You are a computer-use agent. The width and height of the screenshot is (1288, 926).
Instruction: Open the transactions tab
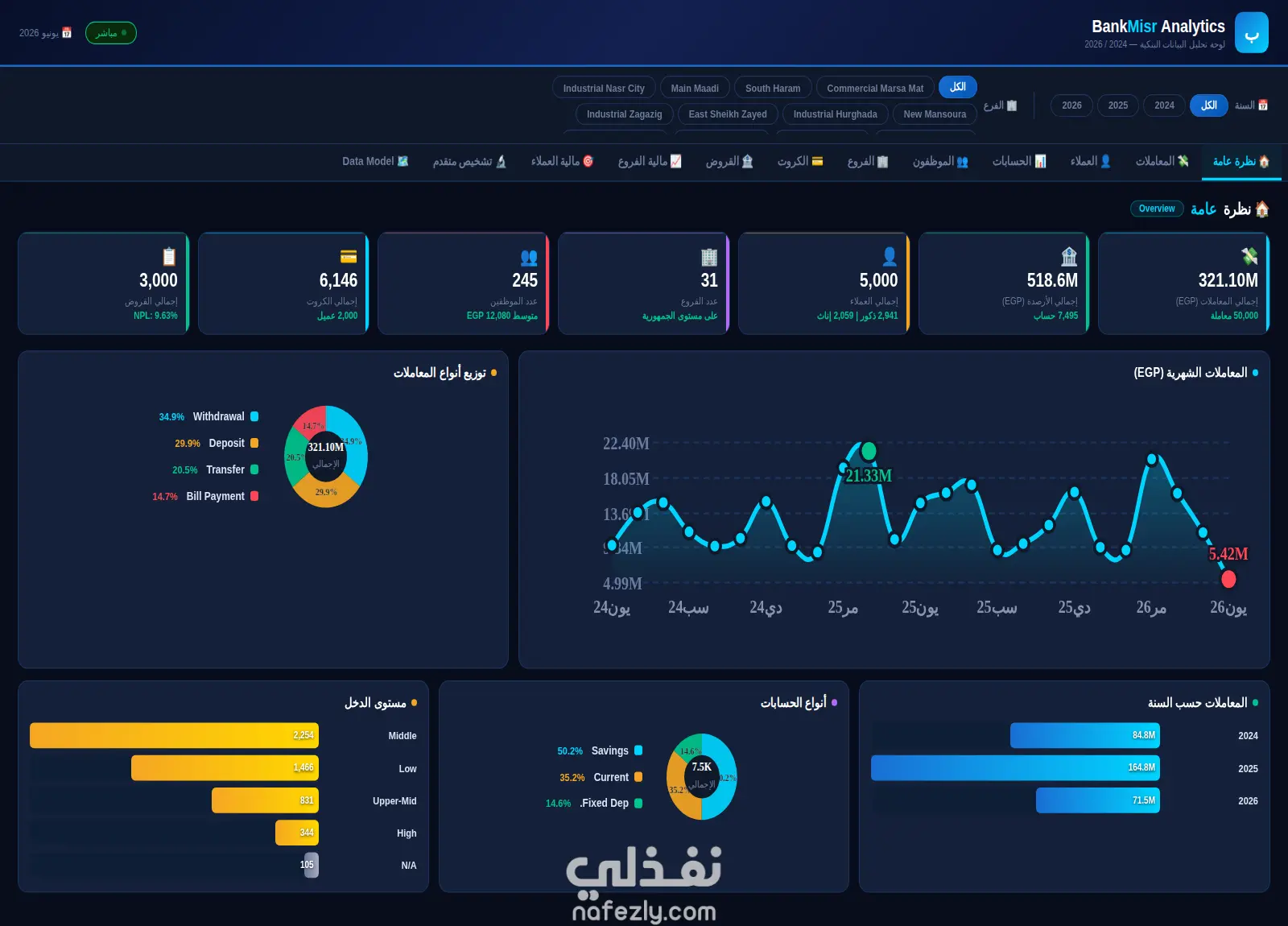pyautogui.click(x=1162, y=162)
